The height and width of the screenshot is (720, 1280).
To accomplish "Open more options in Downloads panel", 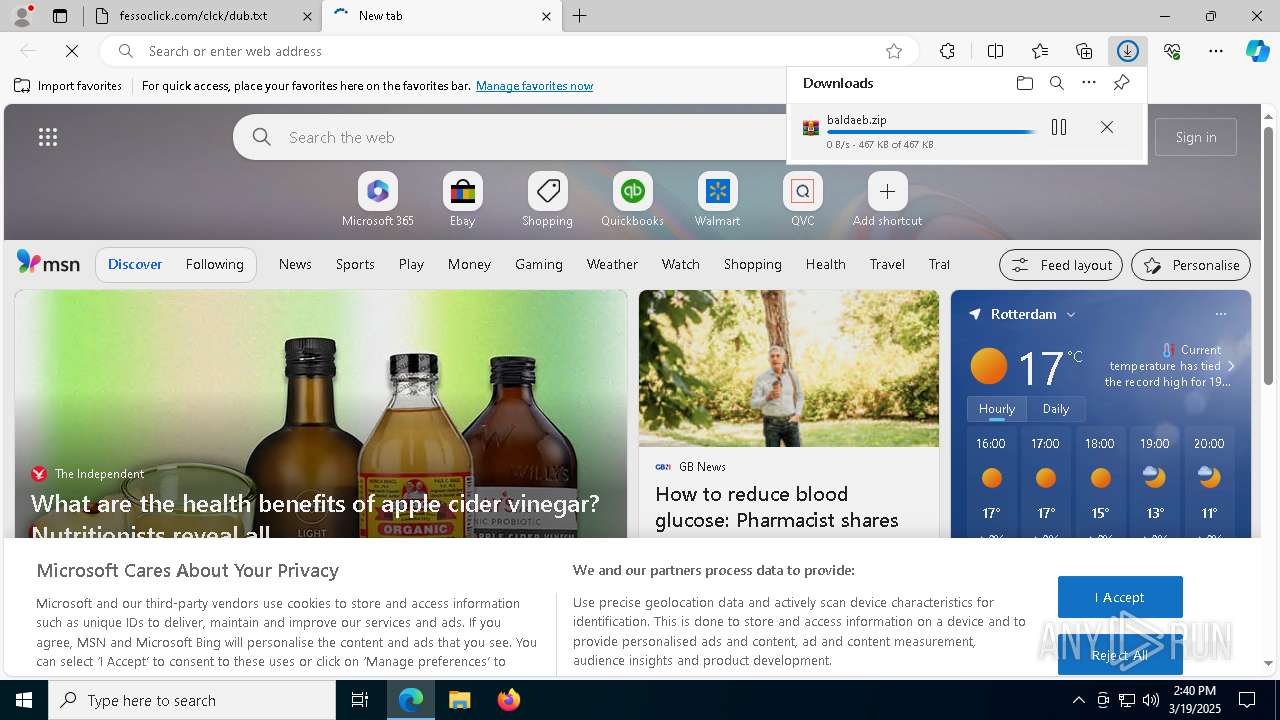I will click(x=1089, y=83).
